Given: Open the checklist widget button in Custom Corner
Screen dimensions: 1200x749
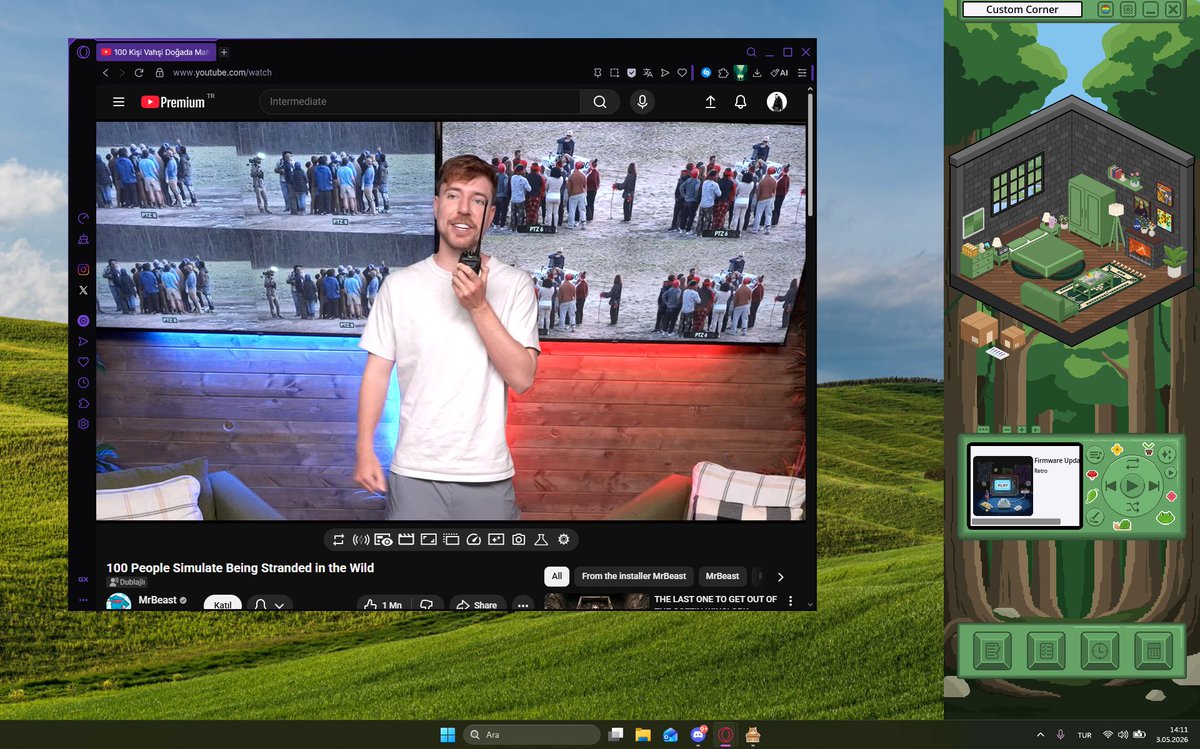Looking at the screenshot, I should pyautogui.click(x=1046, y=651).
